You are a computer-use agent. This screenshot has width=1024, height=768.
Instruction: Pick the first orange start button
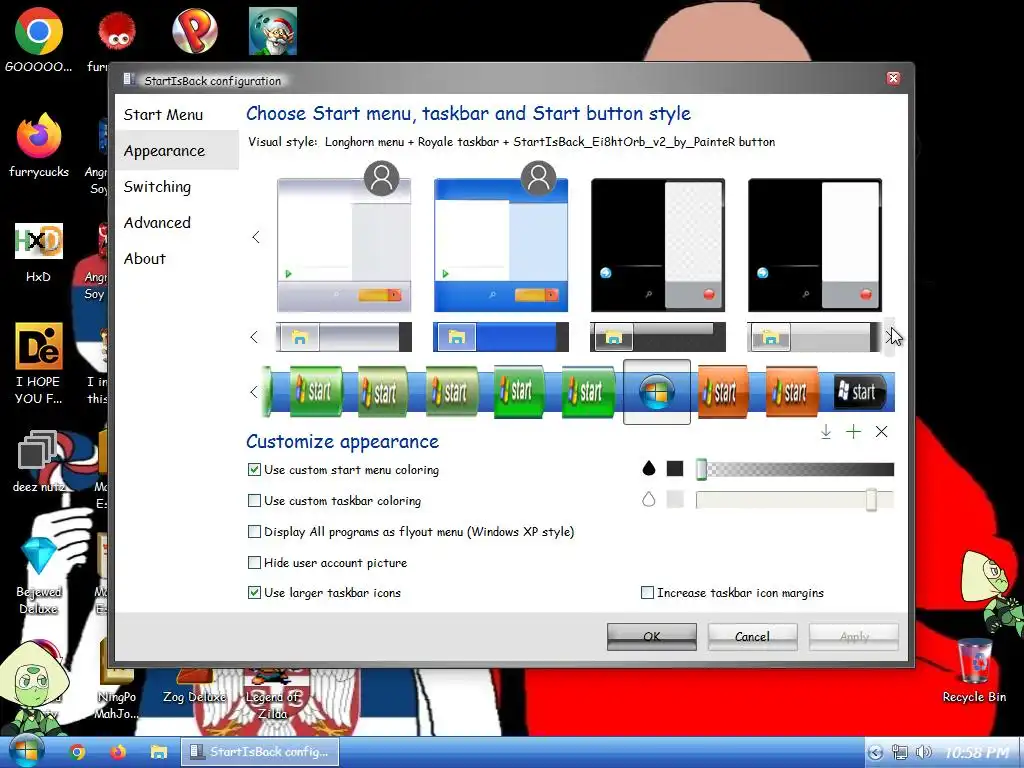(x=722, y=392)
